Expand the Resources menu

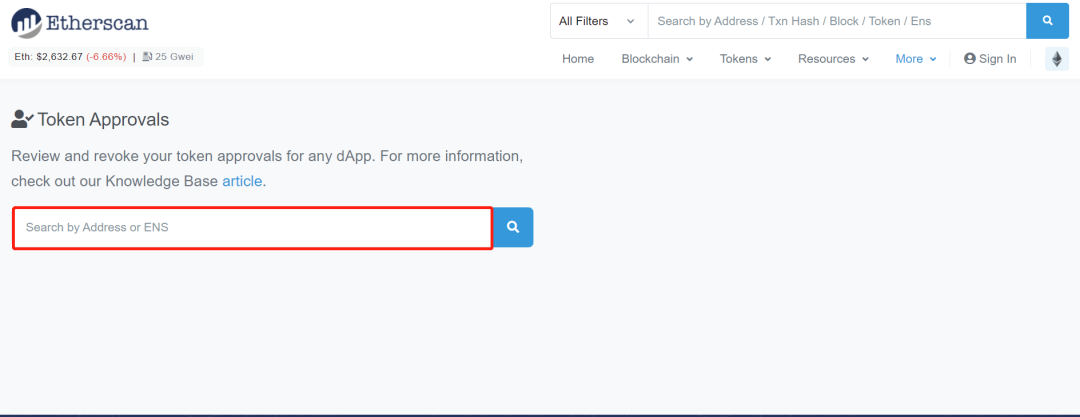pyautogui.click(x=833, y=59)
